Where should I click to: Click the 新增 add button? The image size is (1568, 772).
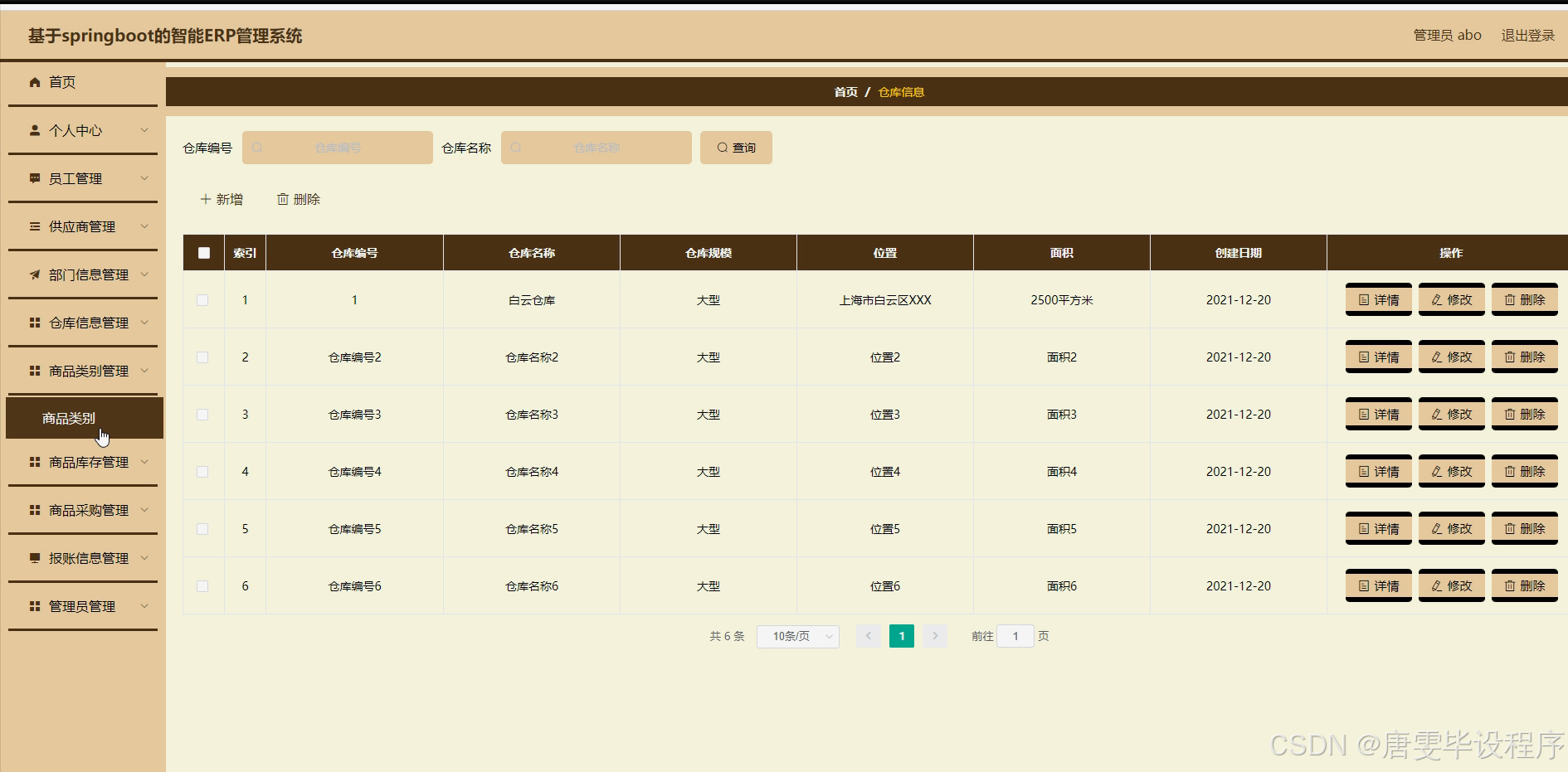[x=222, y=199]
